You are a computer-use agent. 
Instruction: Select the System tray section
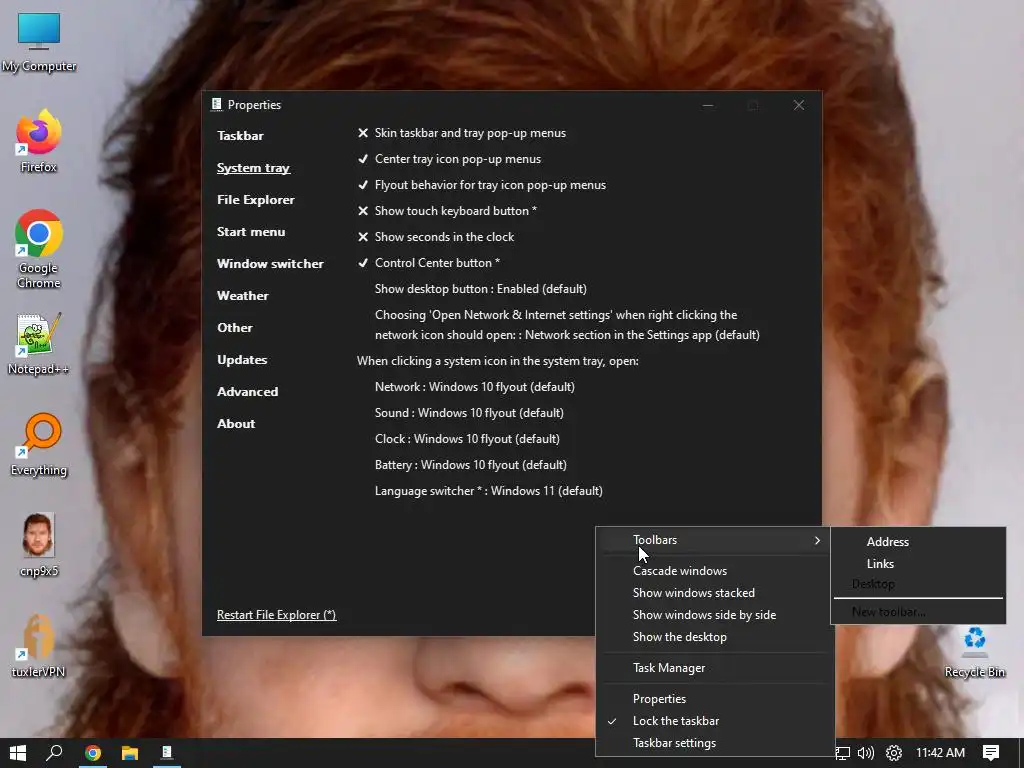coord(253,168)
